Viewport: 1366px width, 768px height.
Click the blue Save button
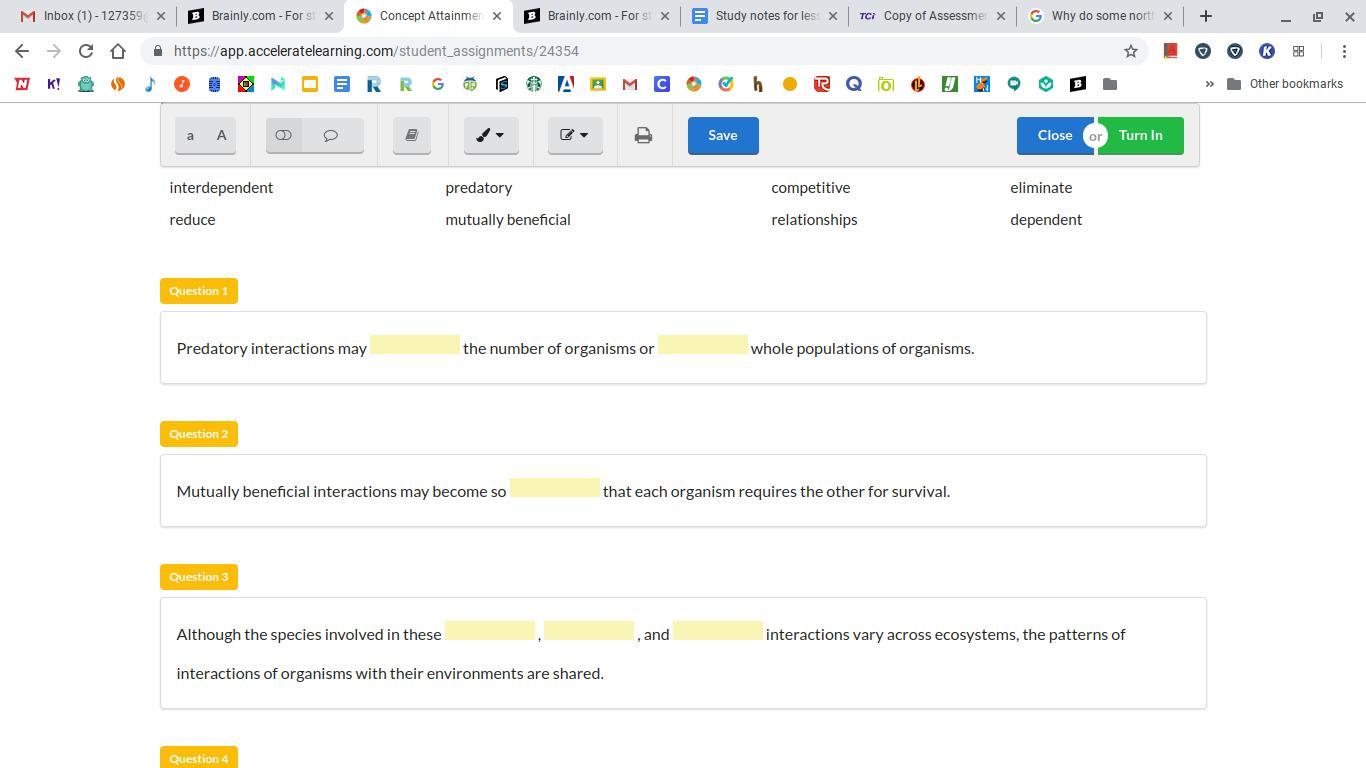pos(722,135)
